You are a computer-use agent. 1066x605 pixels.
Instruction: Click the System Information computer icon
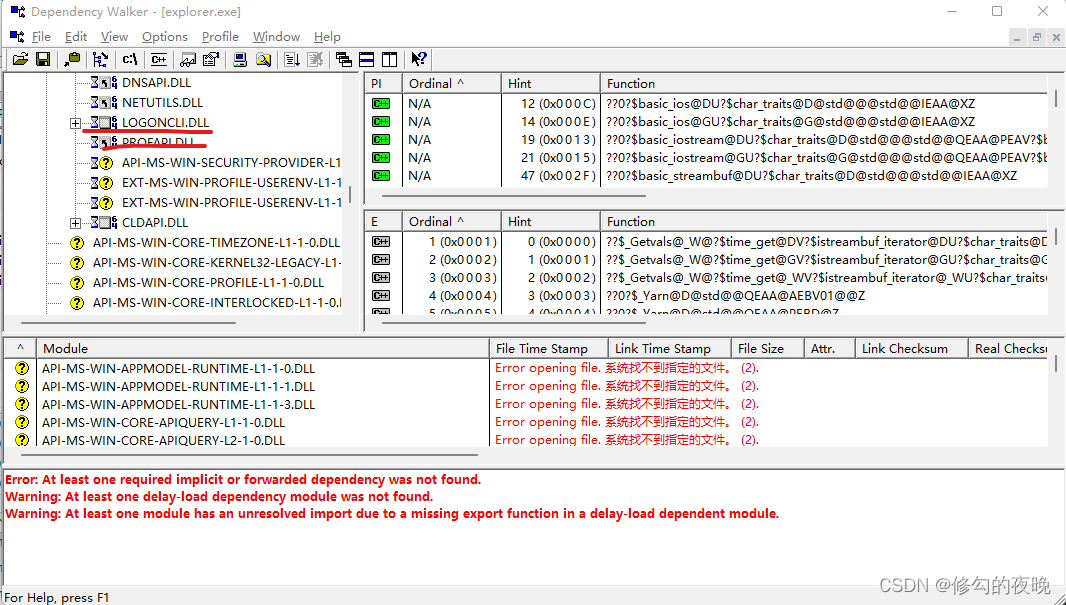(240, 59)
